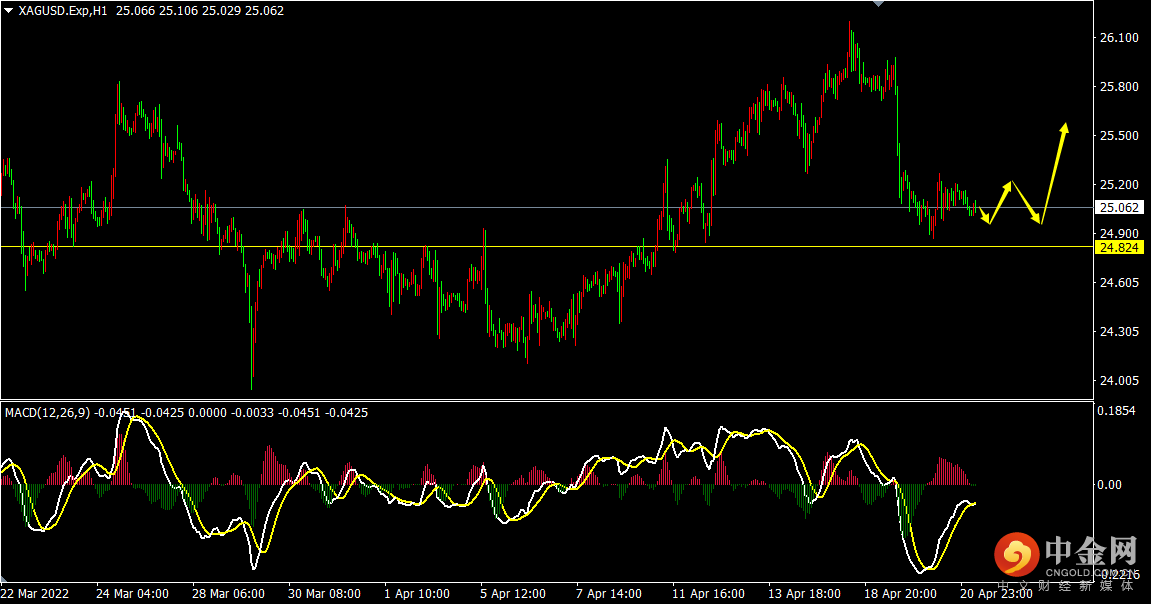Image resolution: width=1151 pixels, height=604 pixels.
Task: Click the 25.500 price scale value
Action: 1119,136
